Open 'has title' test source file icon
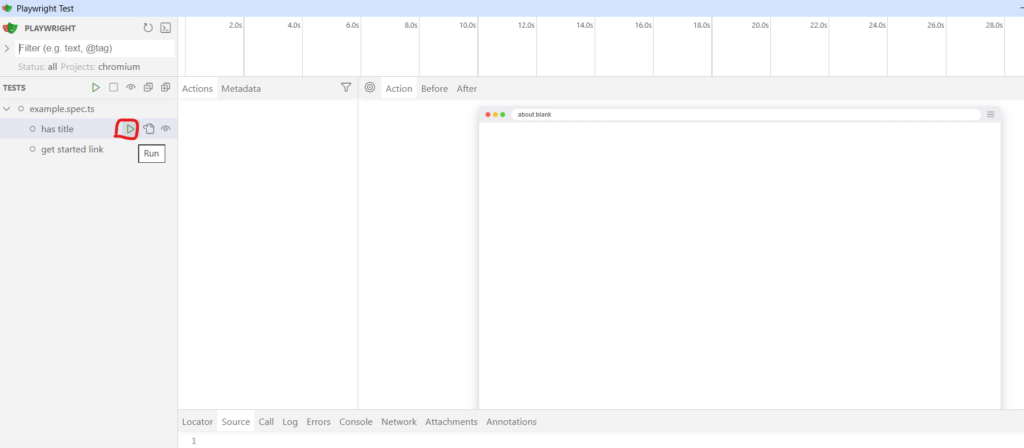This screenshot has height=448, width=1024. coord(148,129)
